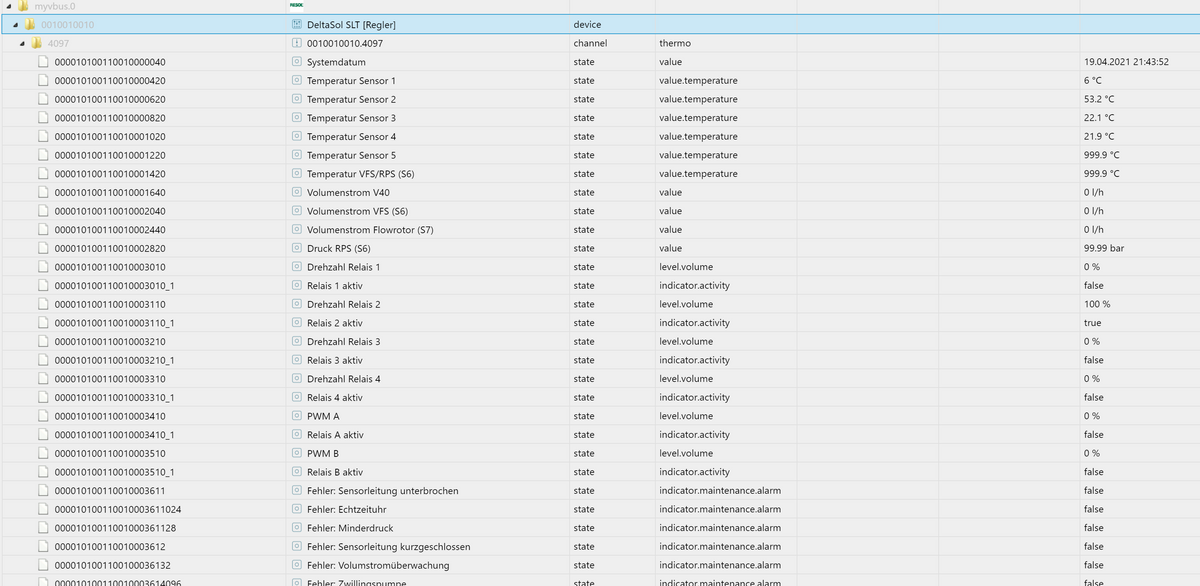Click the 0010010010.4097 channel name
1200x586 pixels.
(345, 43)
